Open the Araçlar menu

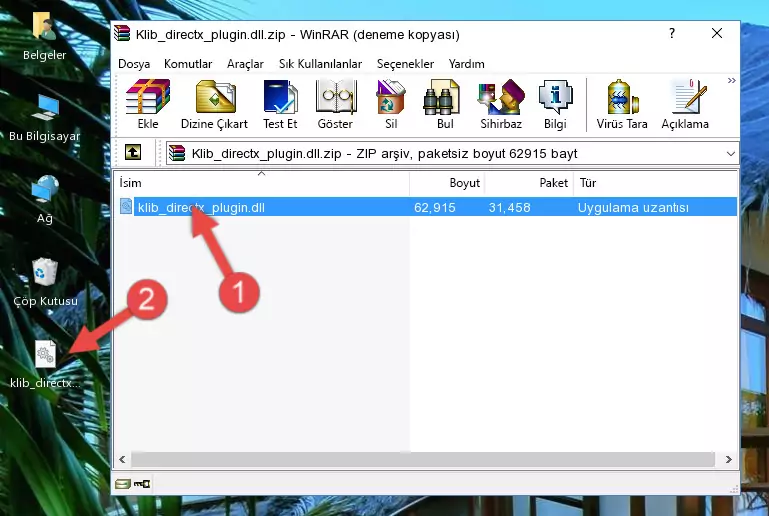pos(245,64)
